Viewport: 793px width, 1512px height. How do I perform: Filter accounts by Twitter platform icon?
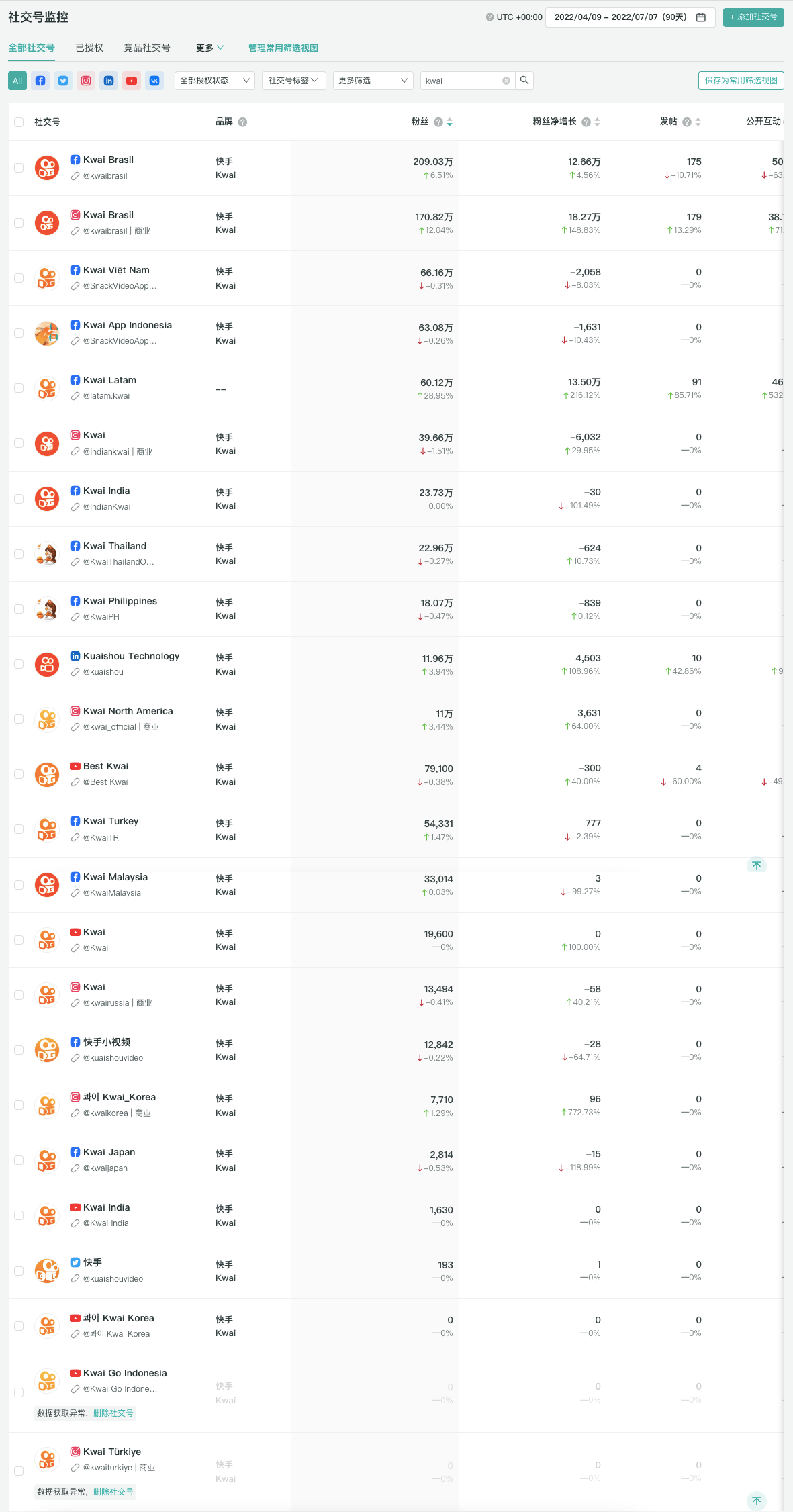(63, 81)
